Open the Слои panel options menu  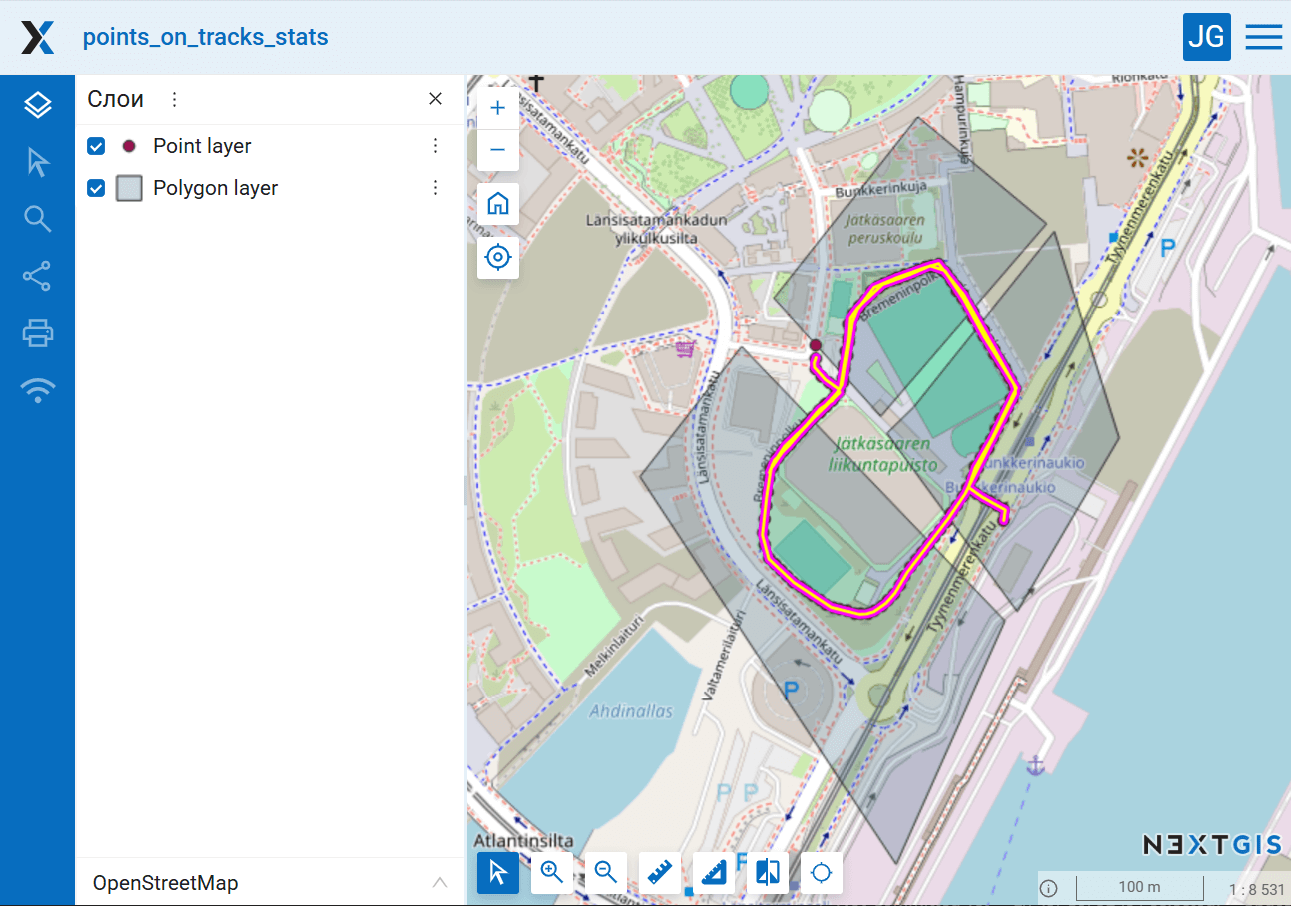coord(174,99)
